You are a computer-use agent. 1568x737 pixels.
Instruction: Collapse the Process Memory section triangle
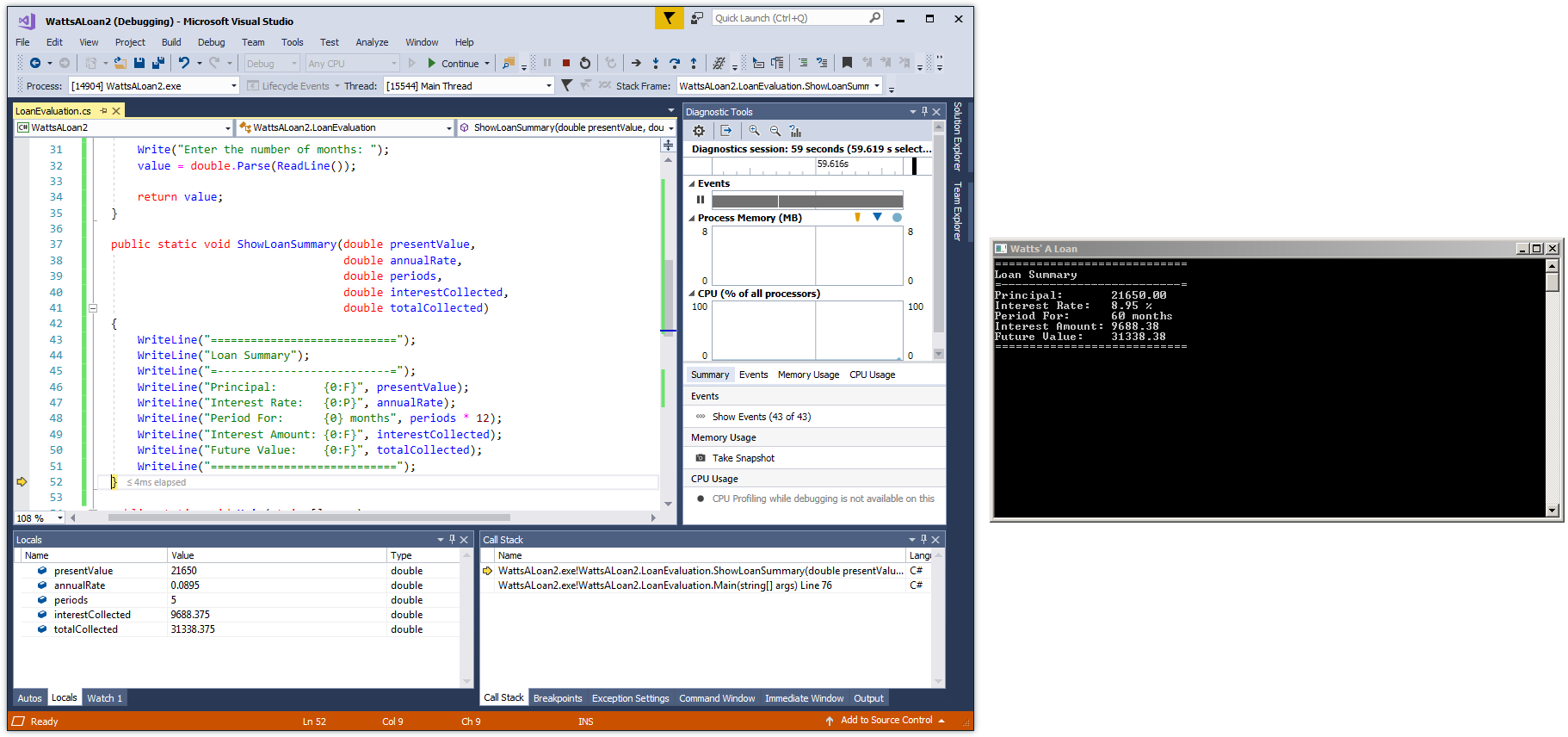(692, 219)
